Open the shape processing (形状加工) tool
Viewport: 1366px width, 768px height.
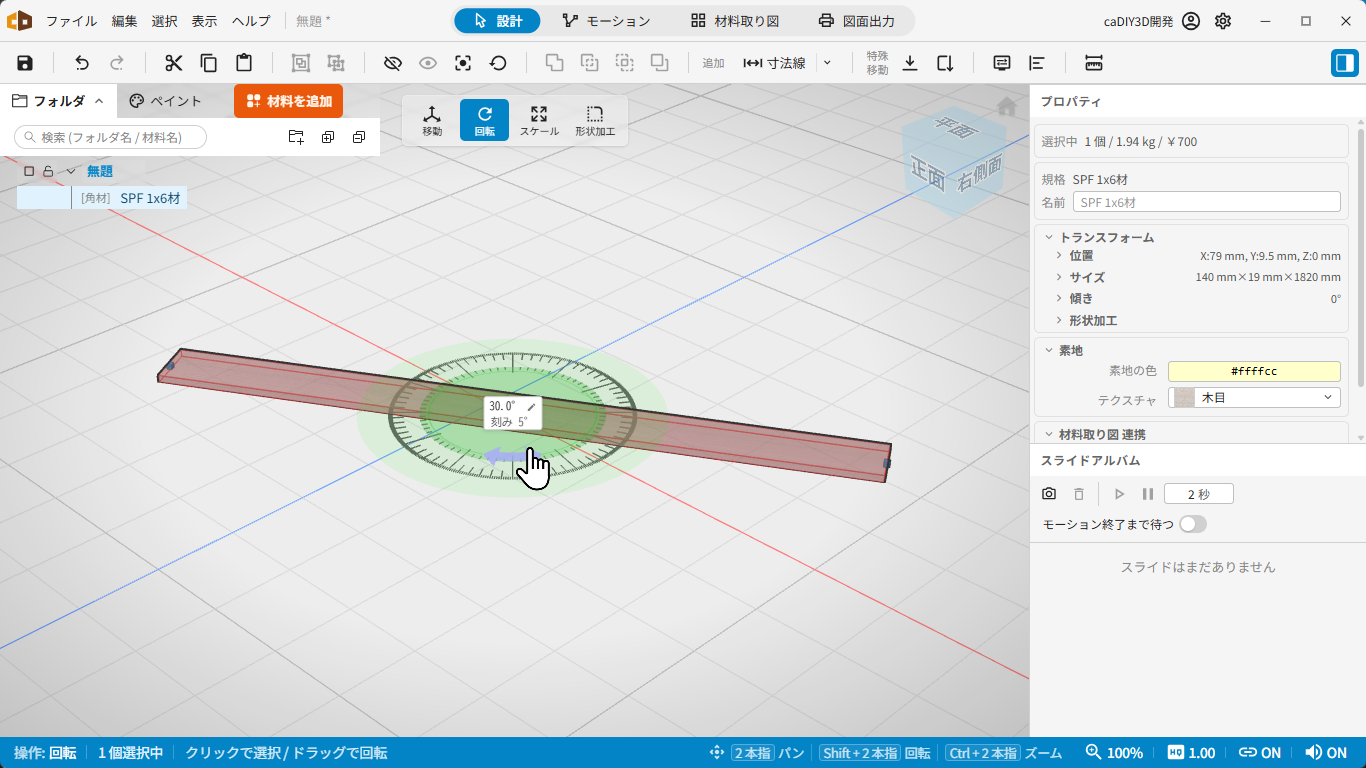595,121
